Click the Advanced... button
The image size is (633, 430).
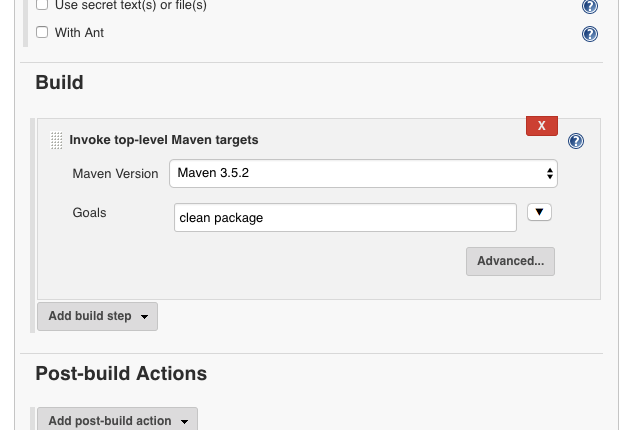pos(510,261)
